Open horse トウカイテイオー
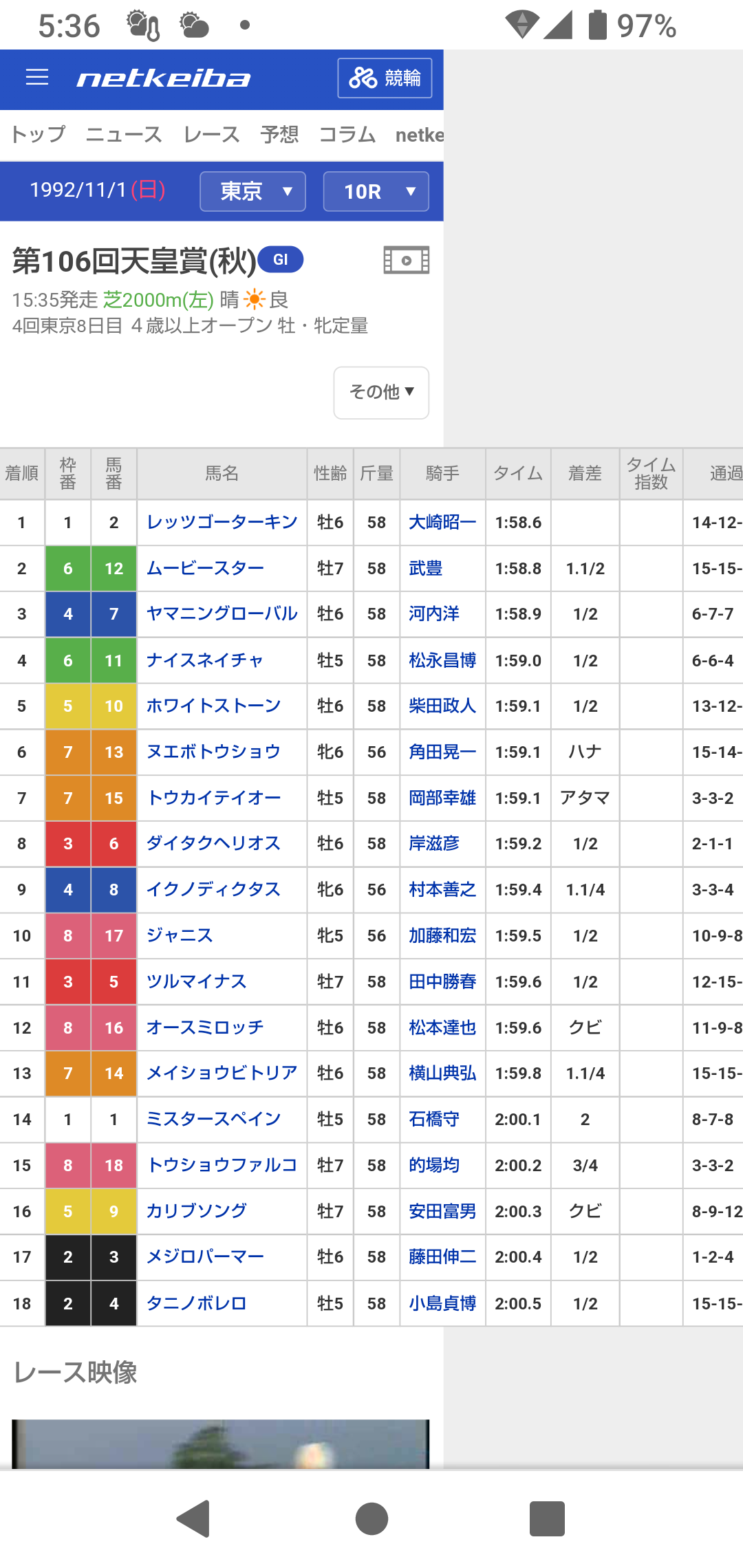Image resolution: width=743 pixels, height=1568 pixels. 213,798
